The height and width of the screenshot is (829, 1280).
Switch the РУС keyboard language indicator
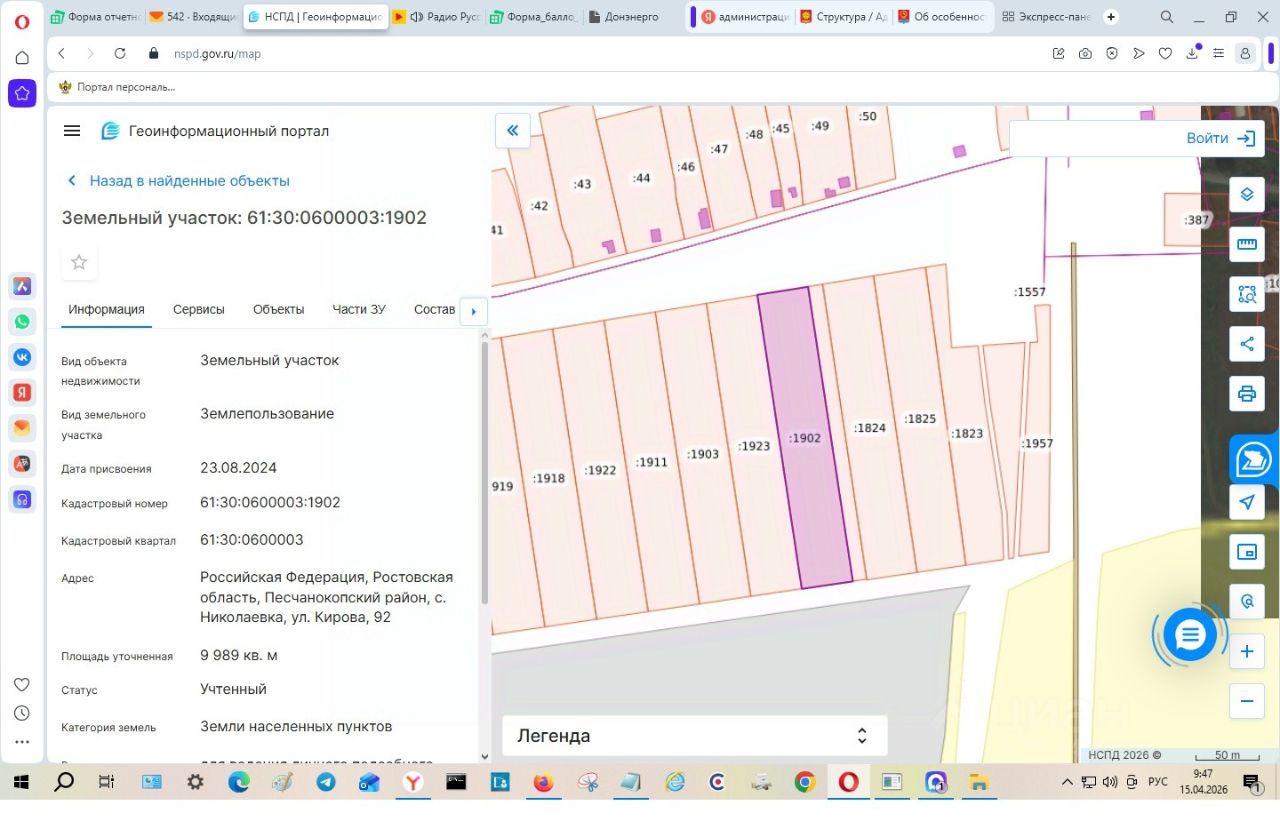pyautogui.click(x=1157, y=782)
